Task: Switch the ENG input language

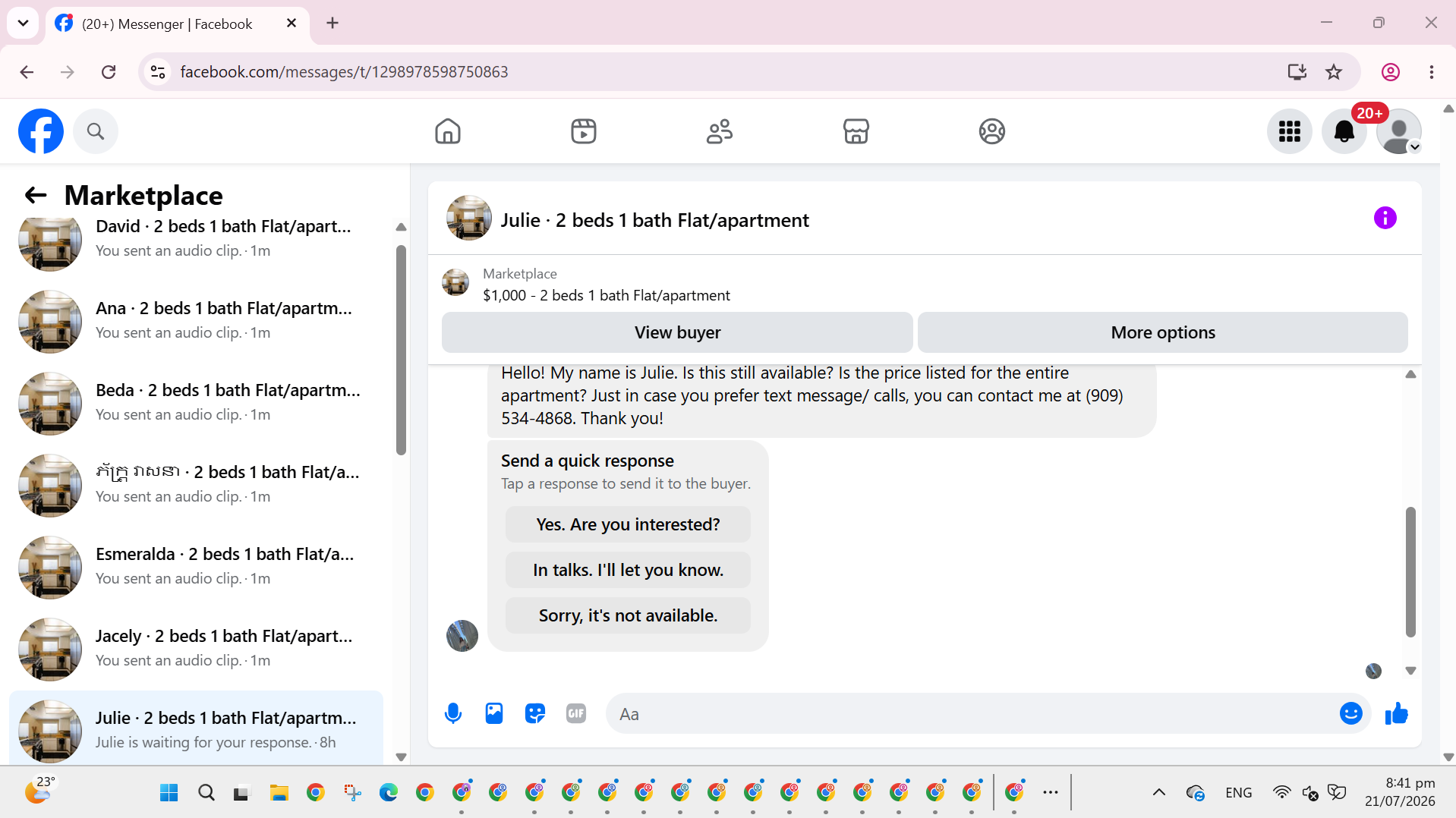Action: 1239,793
